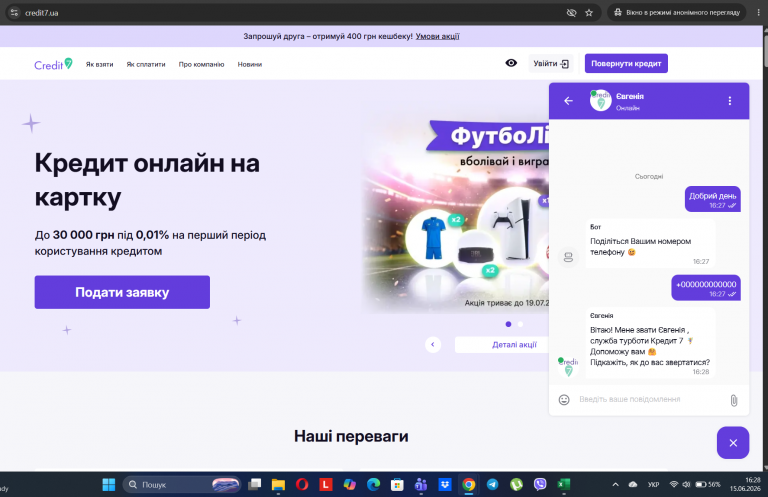Open Excel from the taskbar
This screenshot has height=497, width=768.
coord(564,485)
